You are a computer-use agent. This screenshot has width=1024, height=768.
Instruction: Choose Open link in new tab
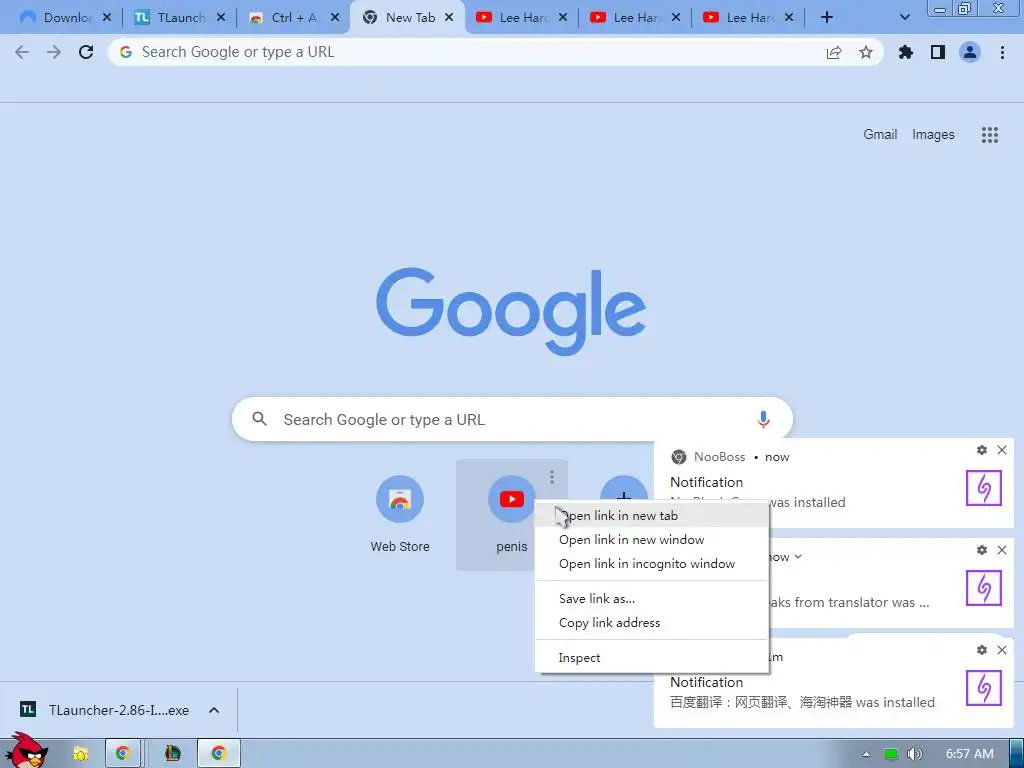(x=651, y=515)
